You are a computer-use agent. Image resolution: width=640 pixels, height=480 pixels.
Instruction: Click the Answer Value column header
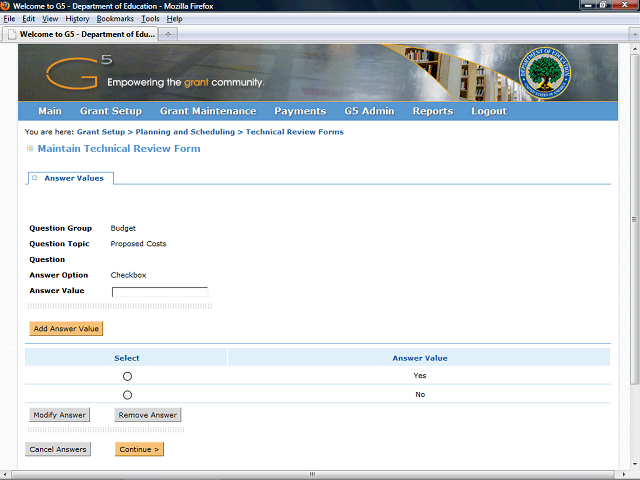pyautogui.click(x=420, y=358)
